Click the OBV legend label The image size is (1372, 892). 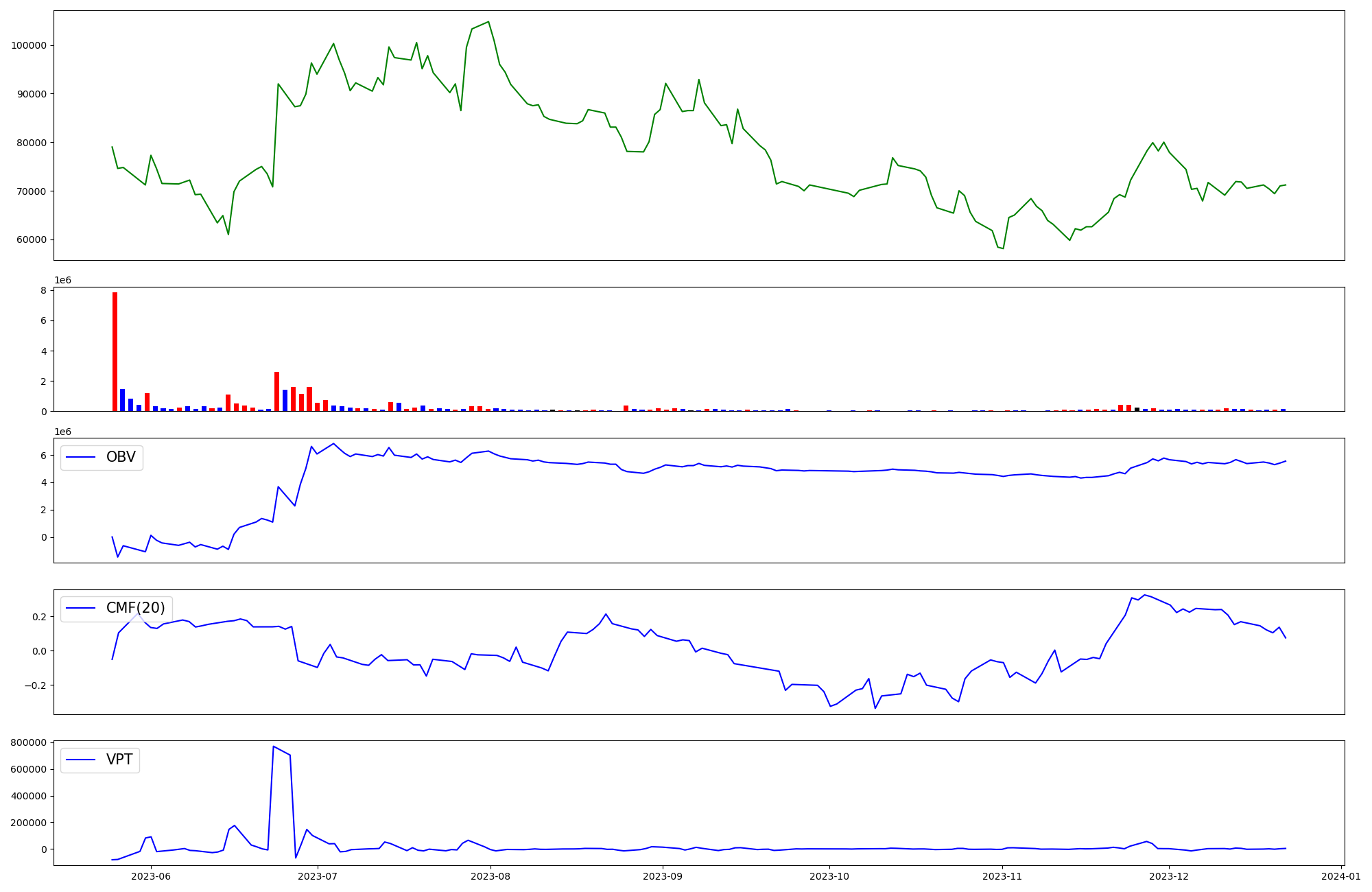tap(121, 457)
